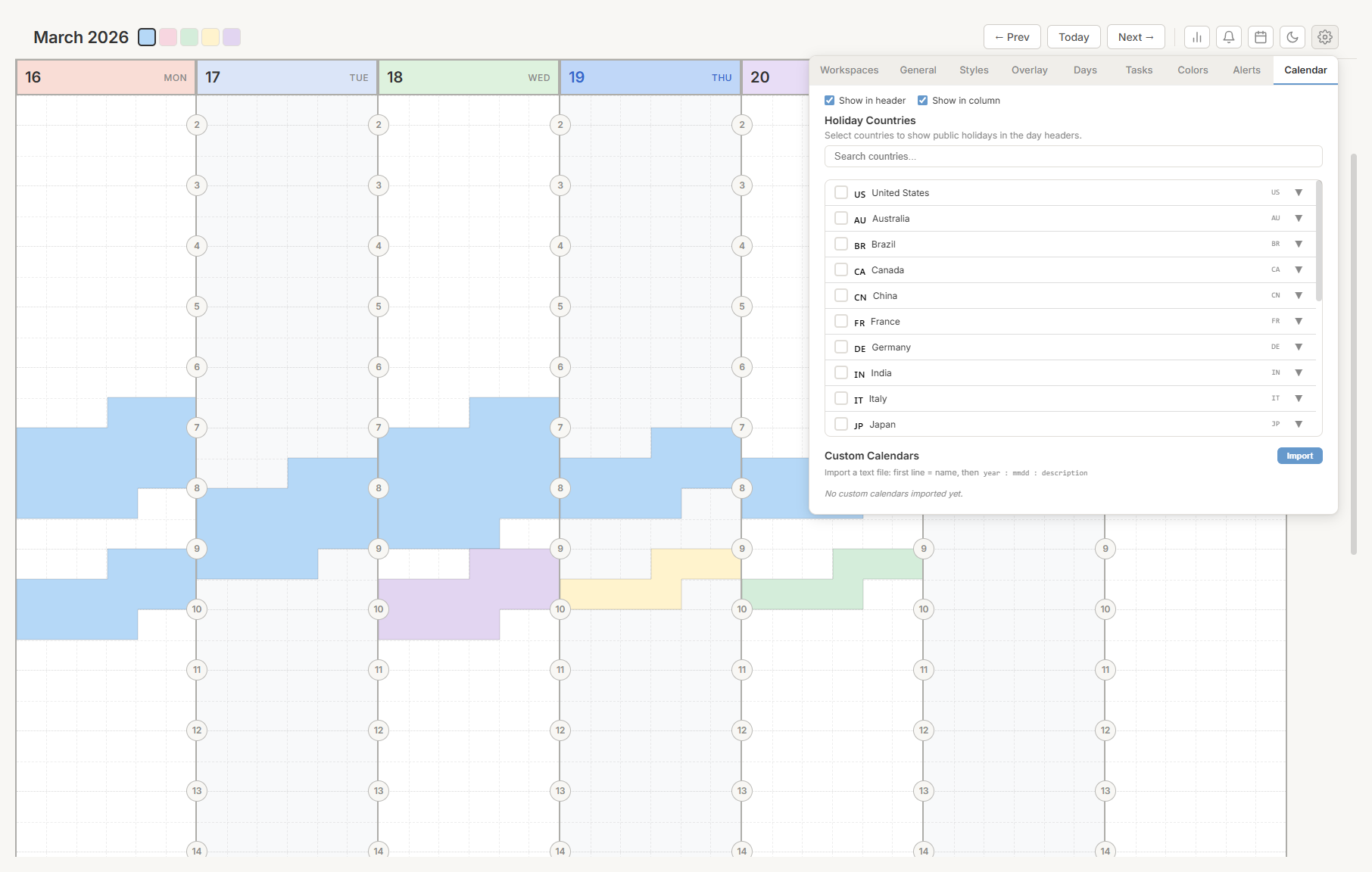The height and width of the screenshot is (872, 1372).
Task: Uncheck Show in column
Action: pyautogui.click(x=923, y=100)
